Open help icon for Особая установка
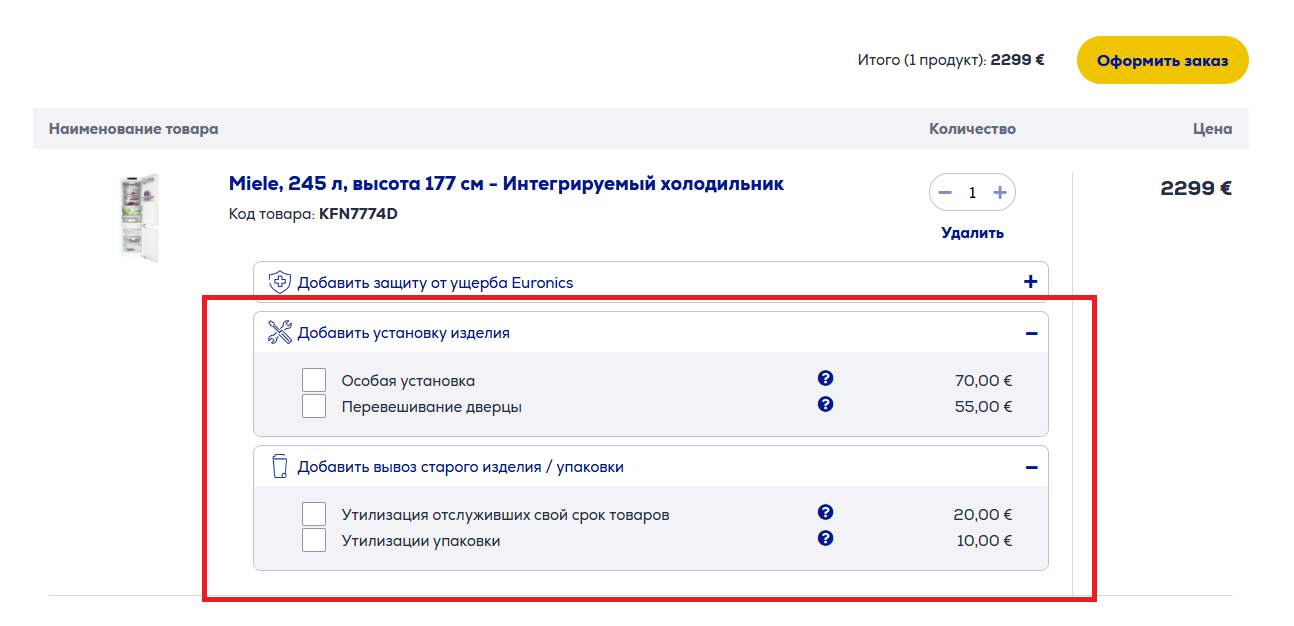1294x626 pixels. pyautogui.click(x=825, y=378)
